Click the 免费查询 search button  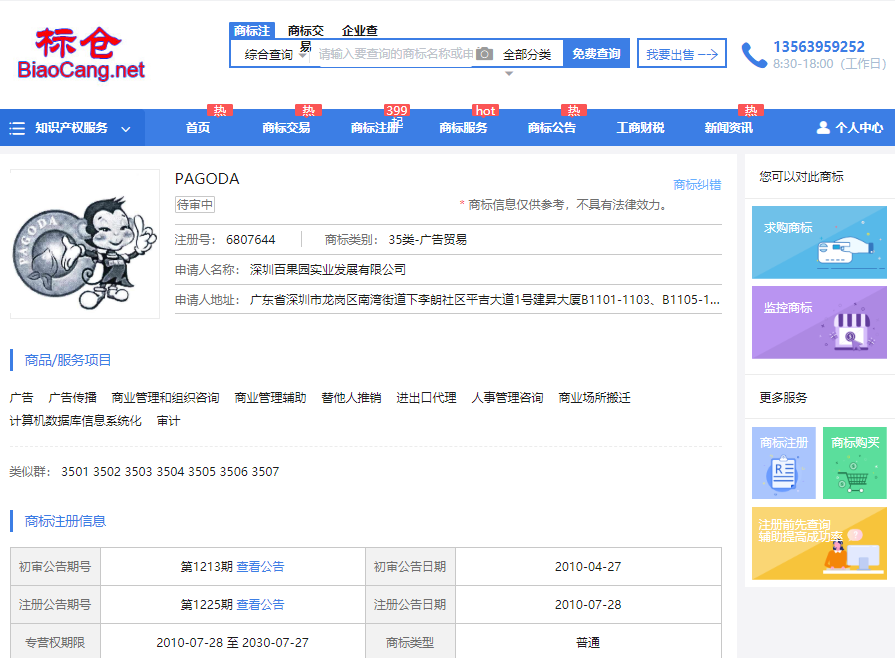point(596,54)
